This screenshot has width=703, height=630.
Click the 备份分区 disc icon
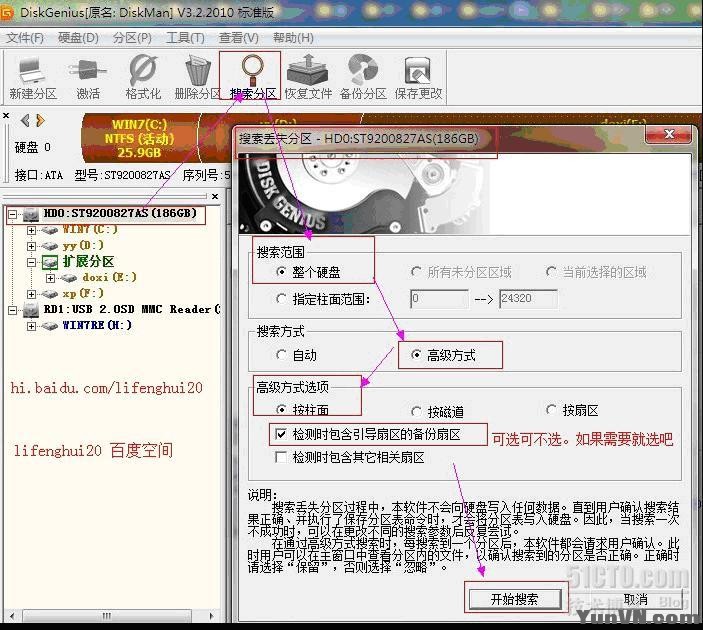[x=363, y=70]
